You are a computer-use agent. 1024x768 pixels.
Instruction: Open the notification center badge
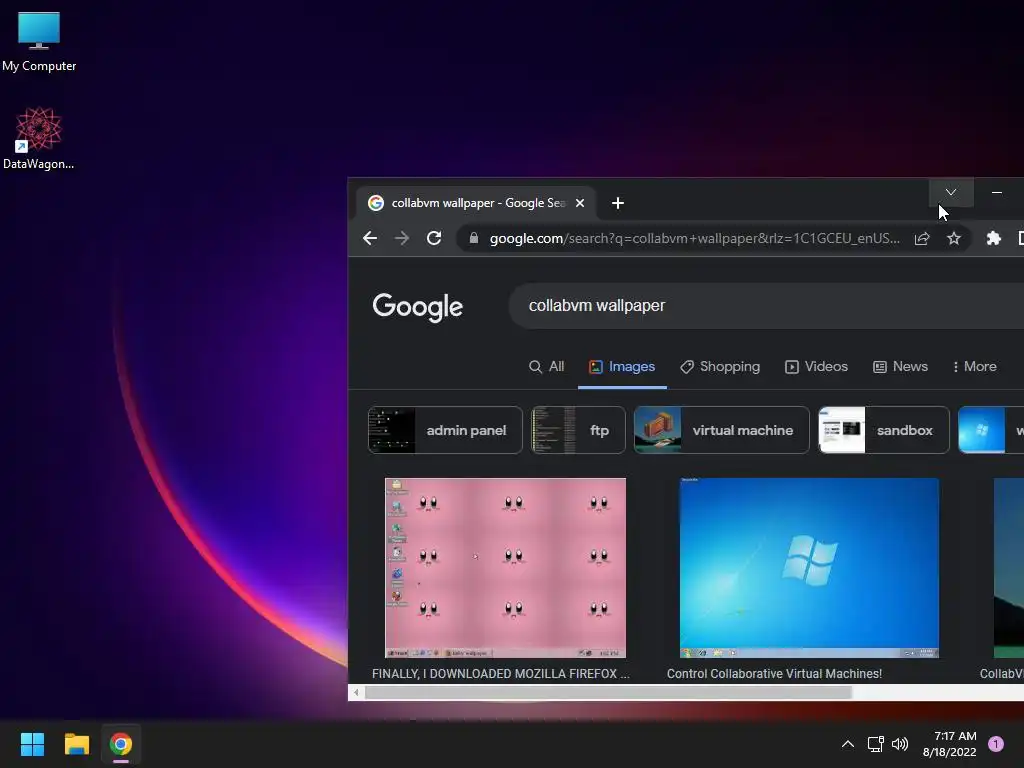(x=995, y=744)
